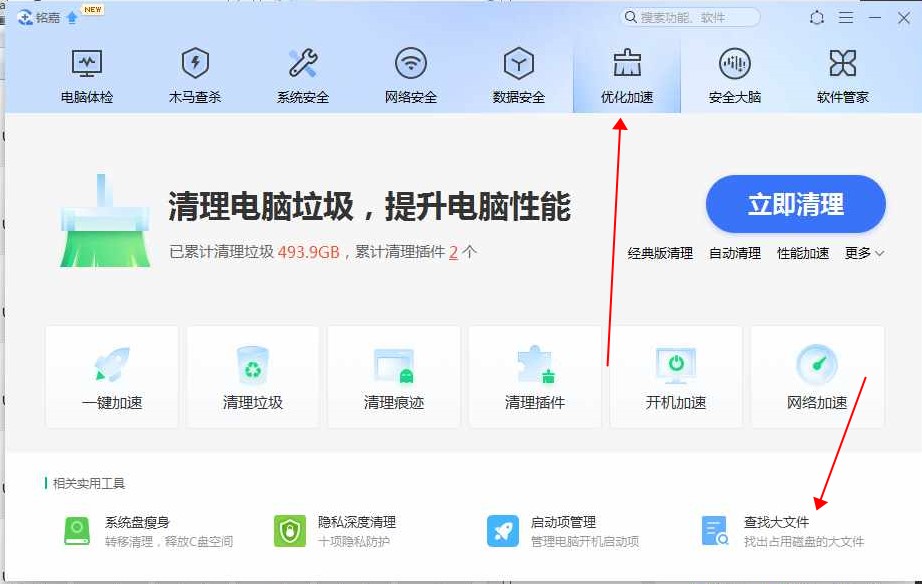Click the 自动清理 link
This screenshot has height=584, width=922.
pyautogui.click(x=735, y=253)
